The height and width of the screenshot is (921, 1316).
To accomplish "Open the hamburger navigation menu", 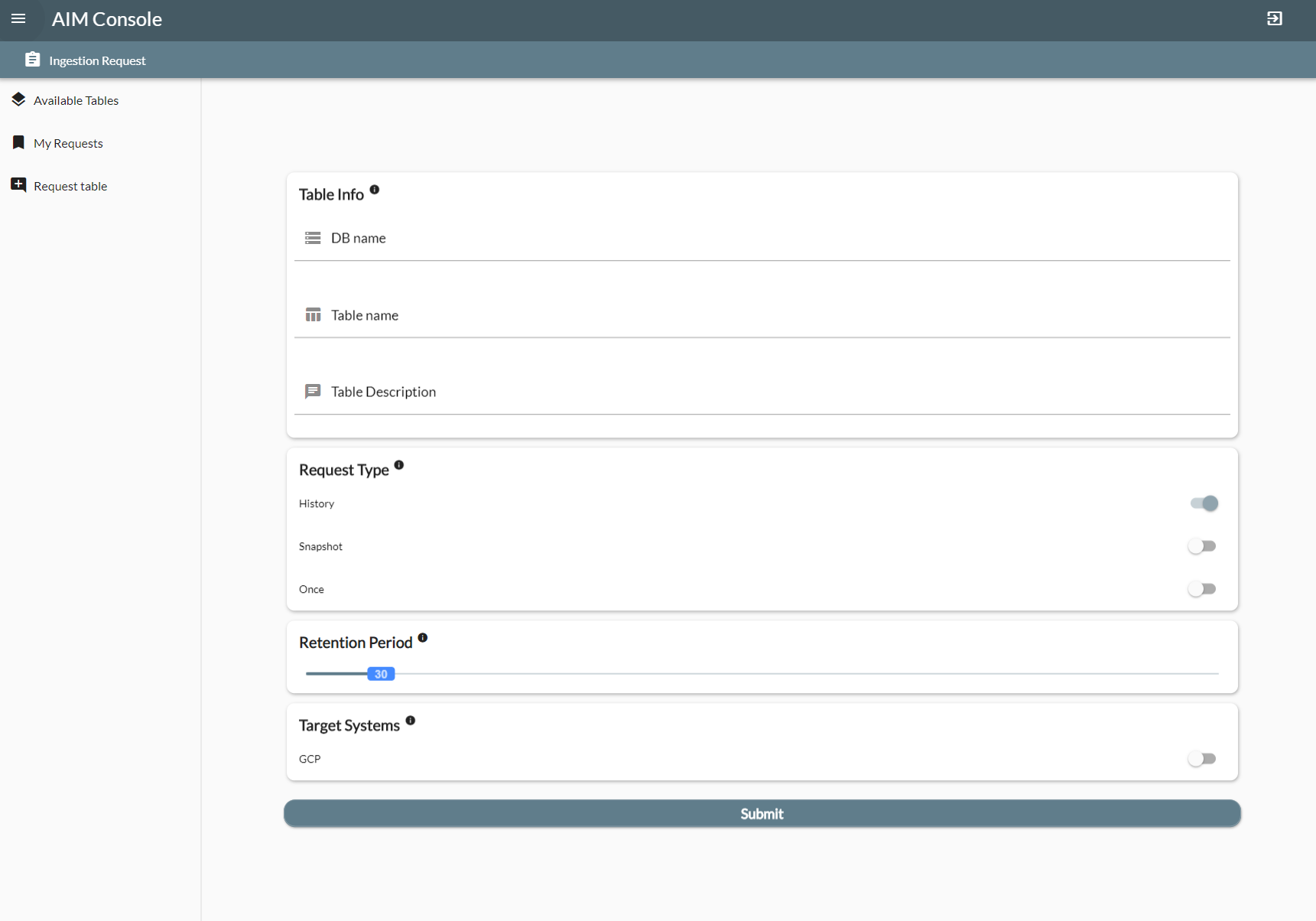I will [x=18, y=18].
